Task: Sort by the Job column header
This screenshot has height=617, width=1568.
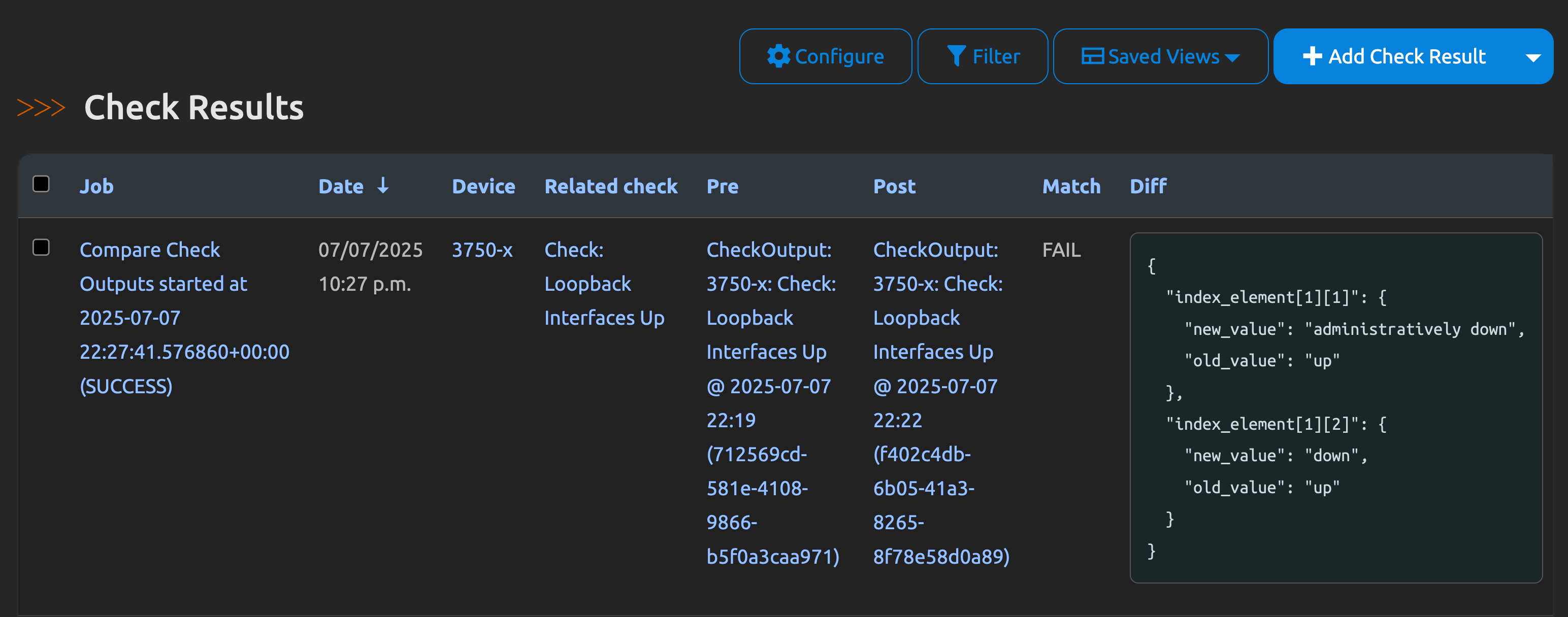Action: pyautogui.click(x=96, y=186)
